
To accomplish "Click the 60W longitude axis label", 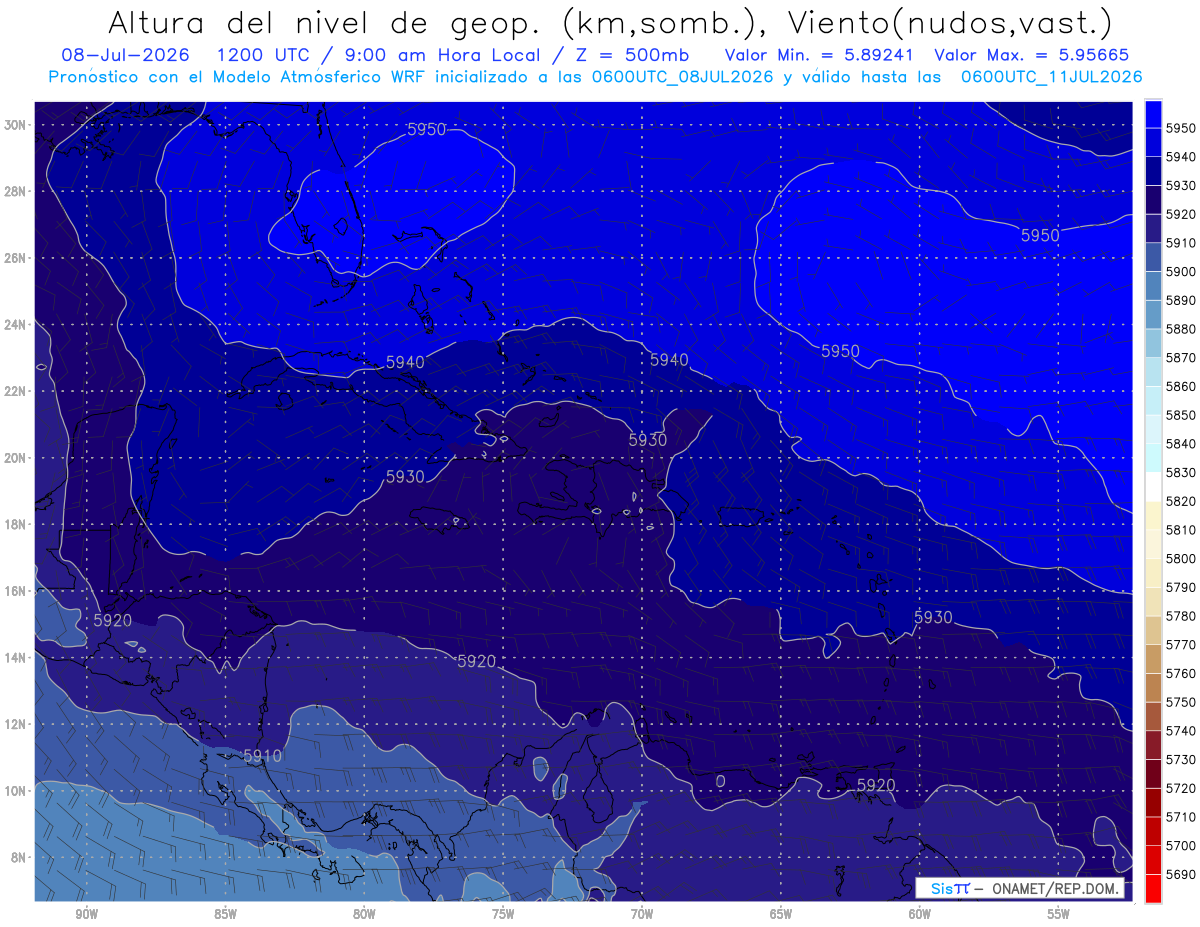I will tap(920, 914).
